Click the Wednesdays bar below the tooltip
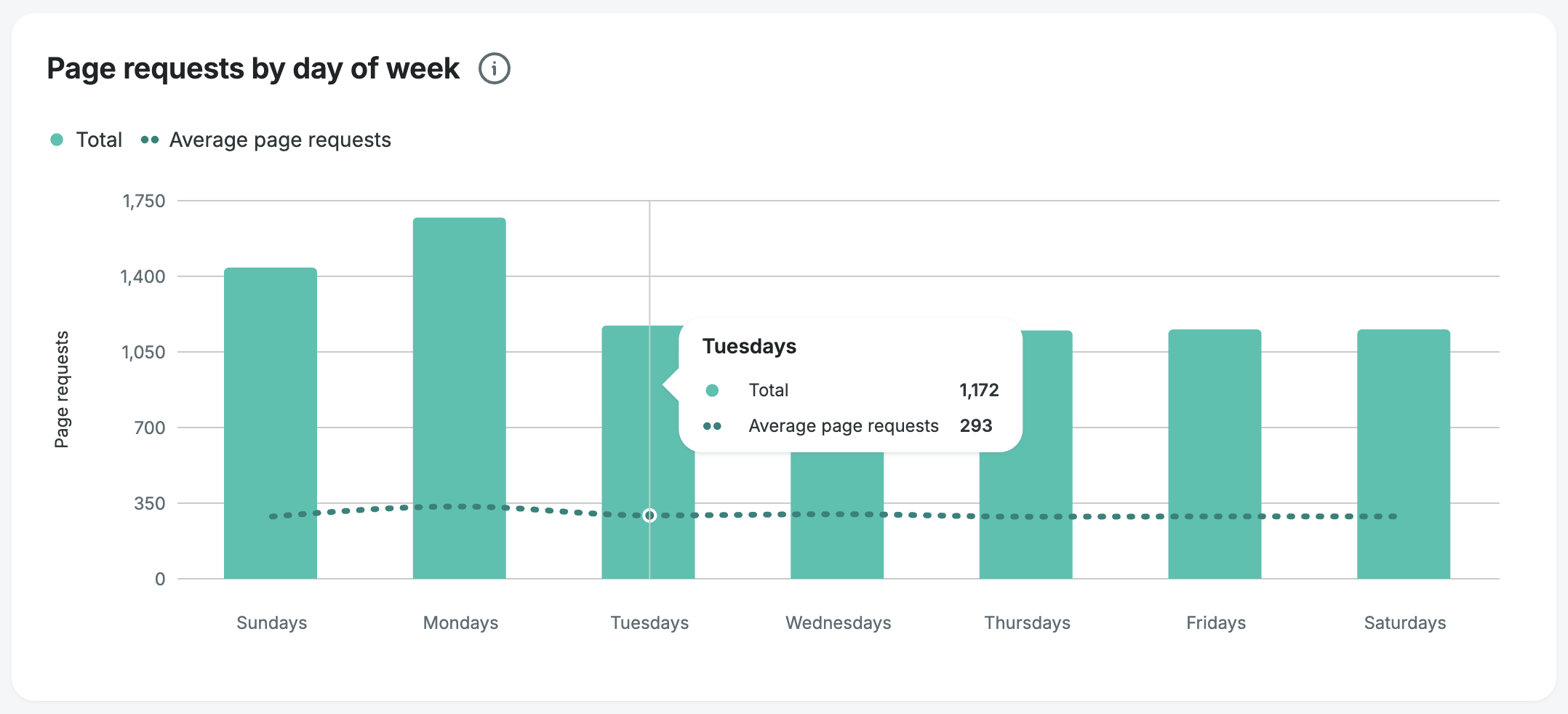Screen dimensions: 1568x714 (837, 545)
